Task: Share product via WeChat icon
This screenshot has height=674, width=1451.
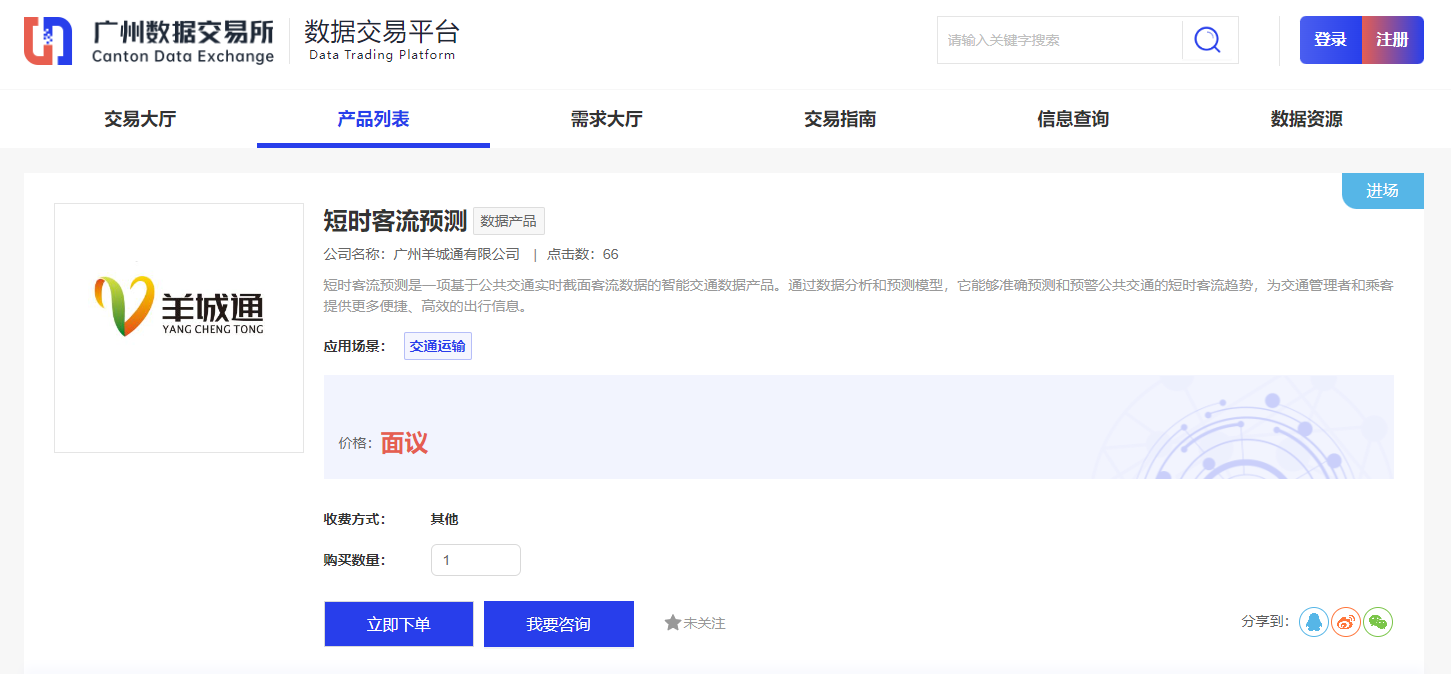Action: click(x=1378, y=622)
